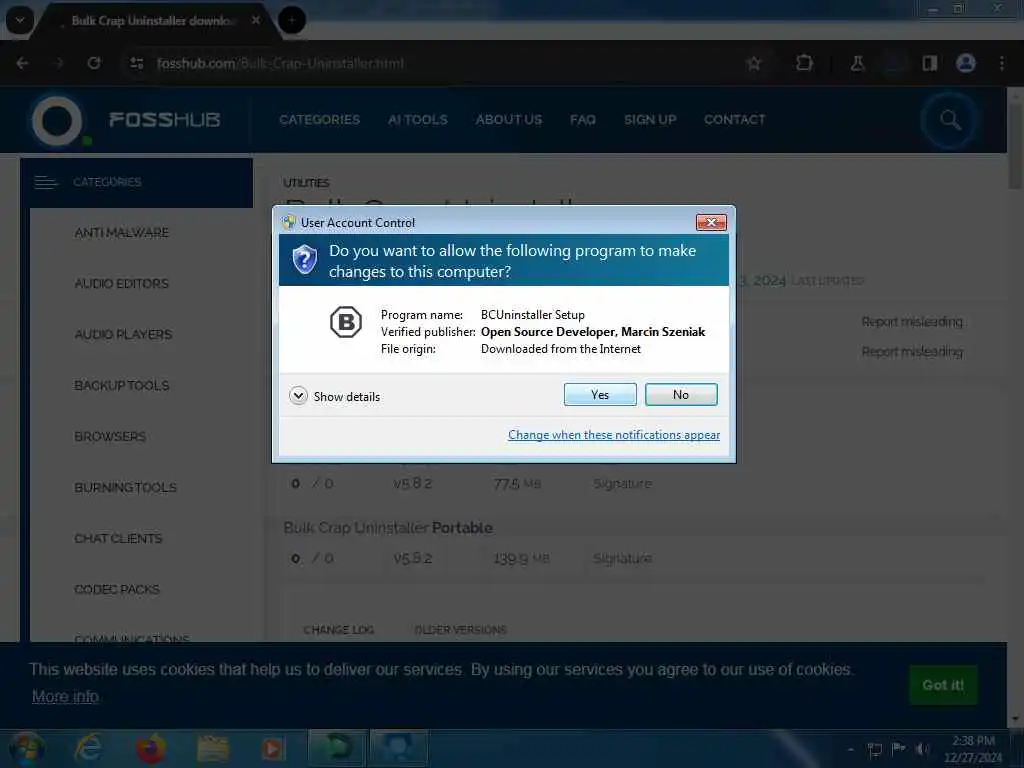Select CHAT CLIENTS category
1024x768 pixels.
point(118,538)
